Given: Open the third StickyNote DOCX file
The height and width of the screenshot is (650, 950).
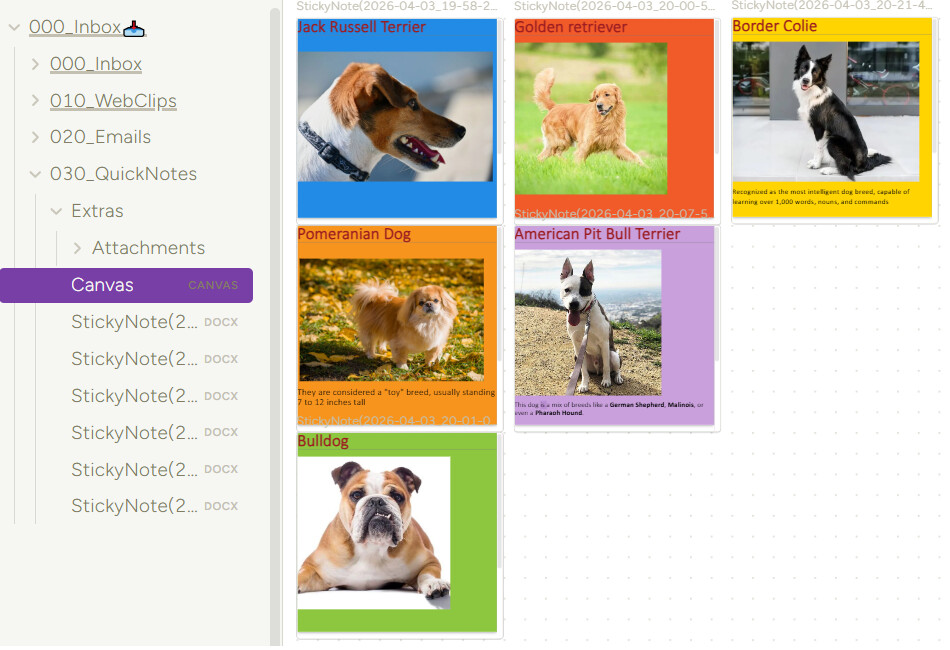Looking at the screenshot, I should (134, 396).
